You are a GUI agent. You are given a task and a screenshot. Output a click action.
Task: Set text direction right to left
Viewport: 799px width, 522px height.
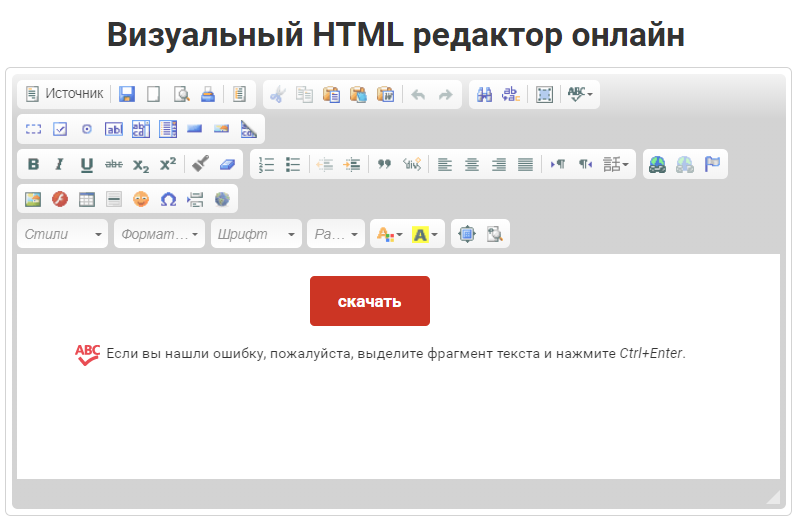(x=585, y=165)
